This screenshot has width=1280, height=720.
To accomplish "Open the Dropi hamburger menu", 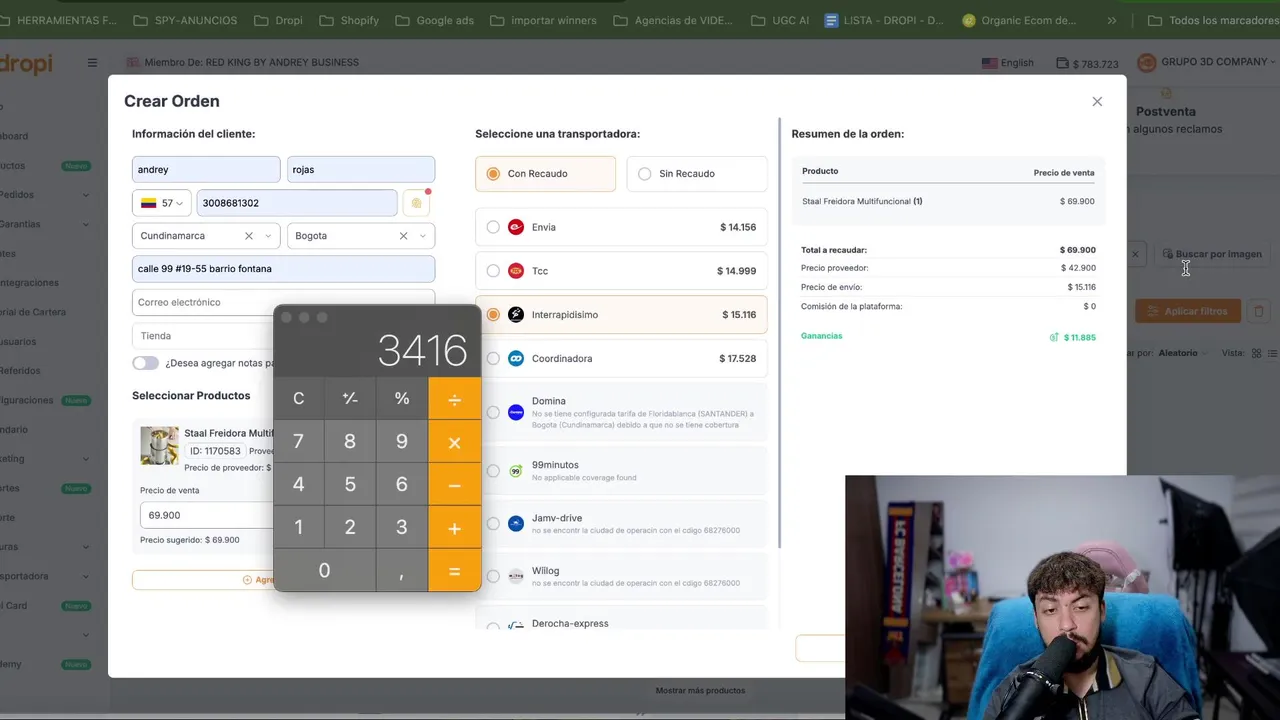I will point(92,62).
